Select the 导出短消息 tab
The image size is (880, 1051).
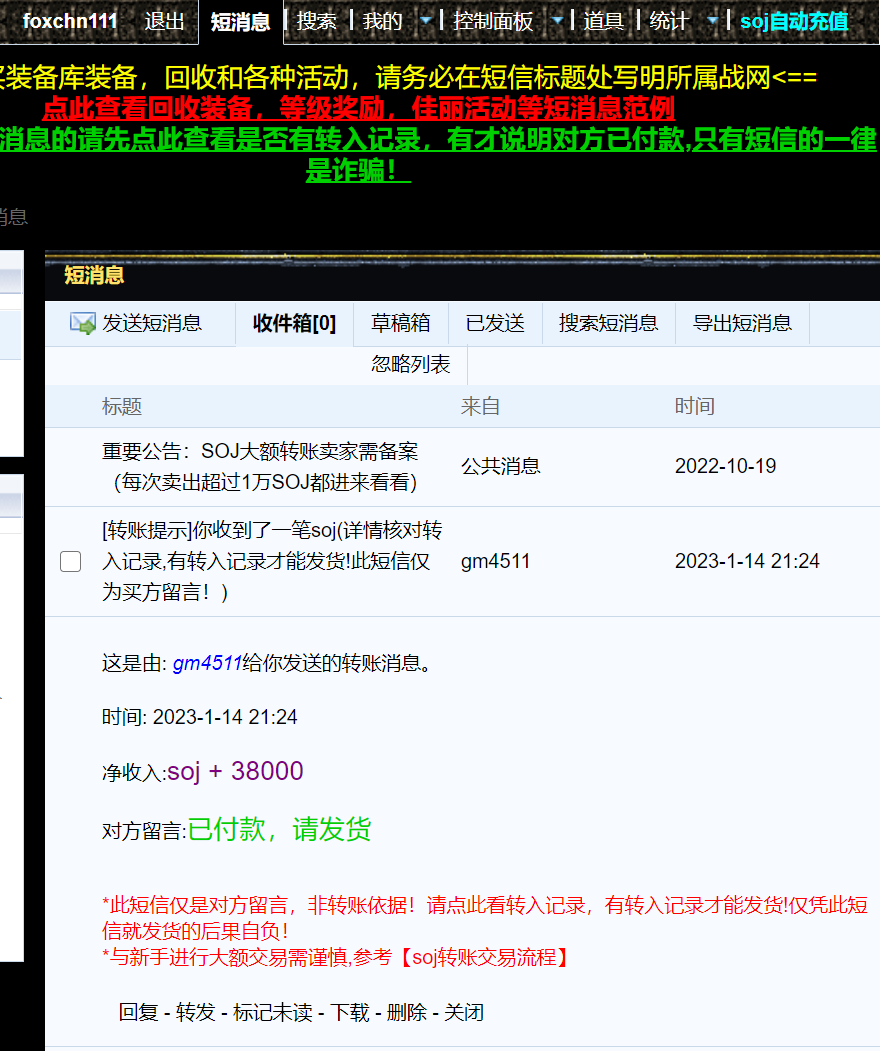(742, 323)
